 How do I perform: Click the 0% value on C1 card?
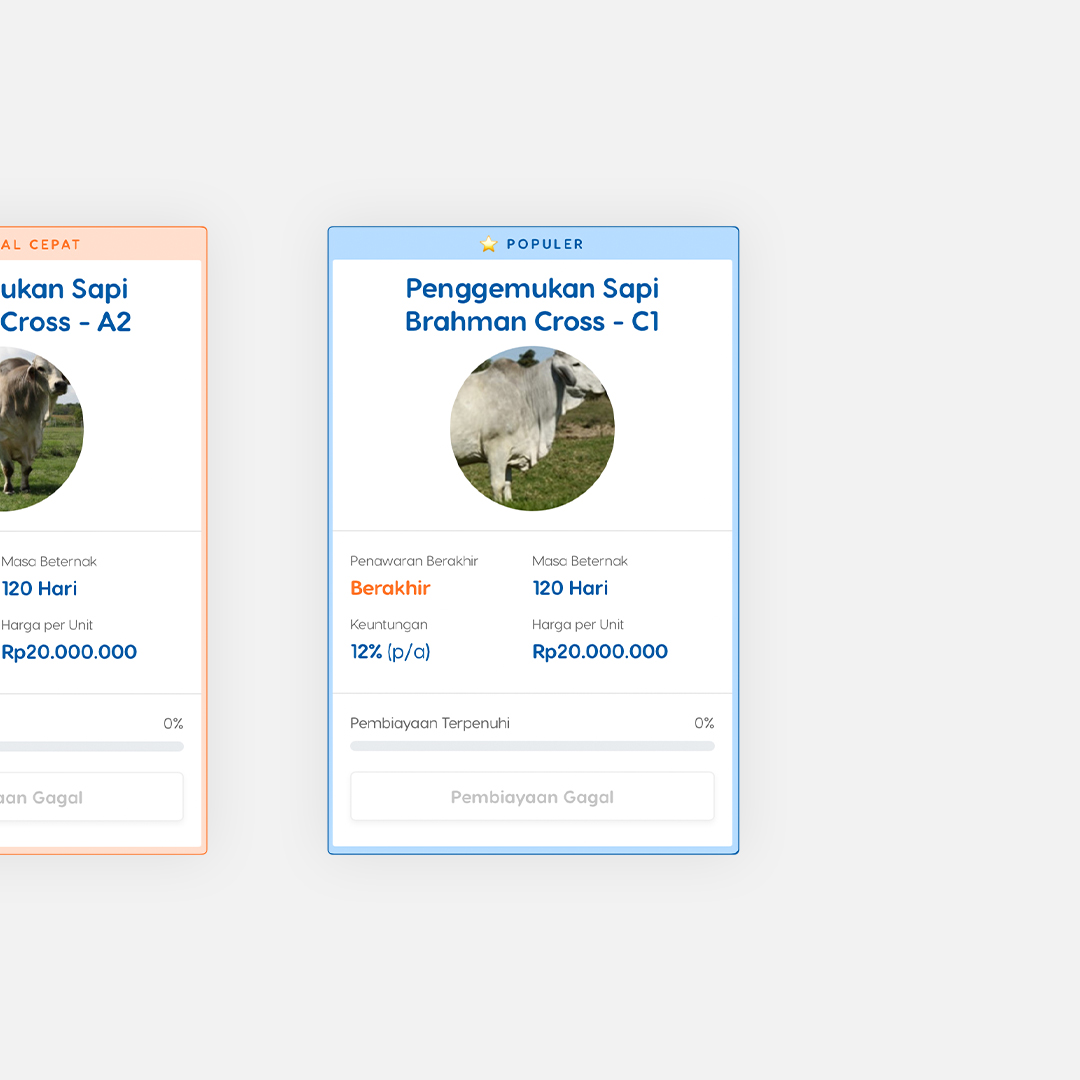(x=704, y=723)
